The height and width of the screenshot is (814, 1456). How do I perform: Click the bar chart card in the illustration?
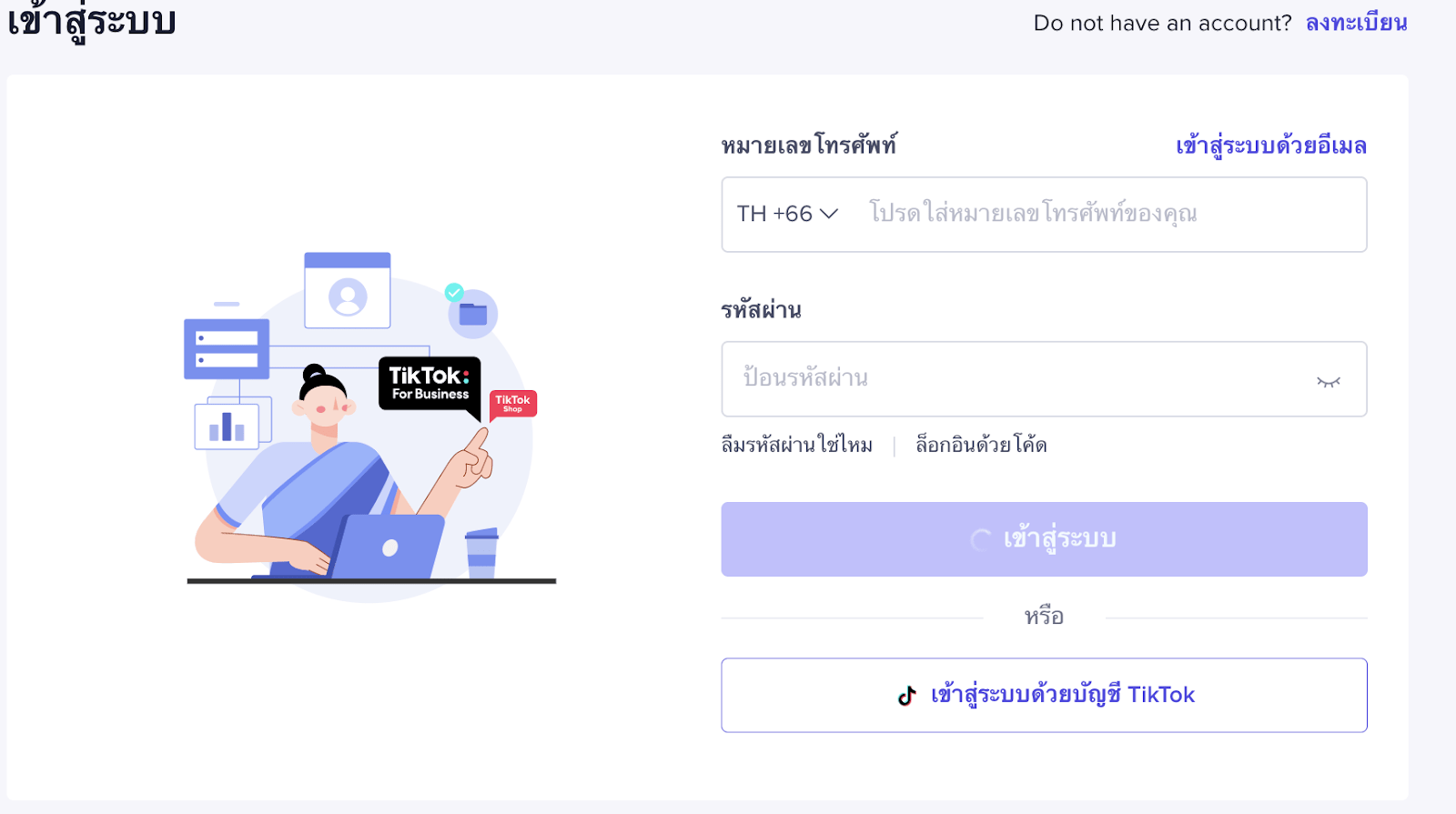pos(227,426)
